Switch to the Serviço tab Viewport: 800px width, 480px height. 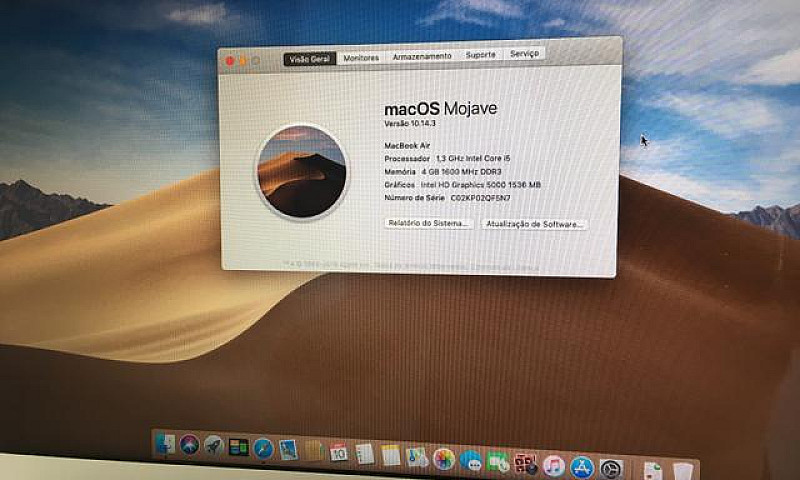[524, 53]
